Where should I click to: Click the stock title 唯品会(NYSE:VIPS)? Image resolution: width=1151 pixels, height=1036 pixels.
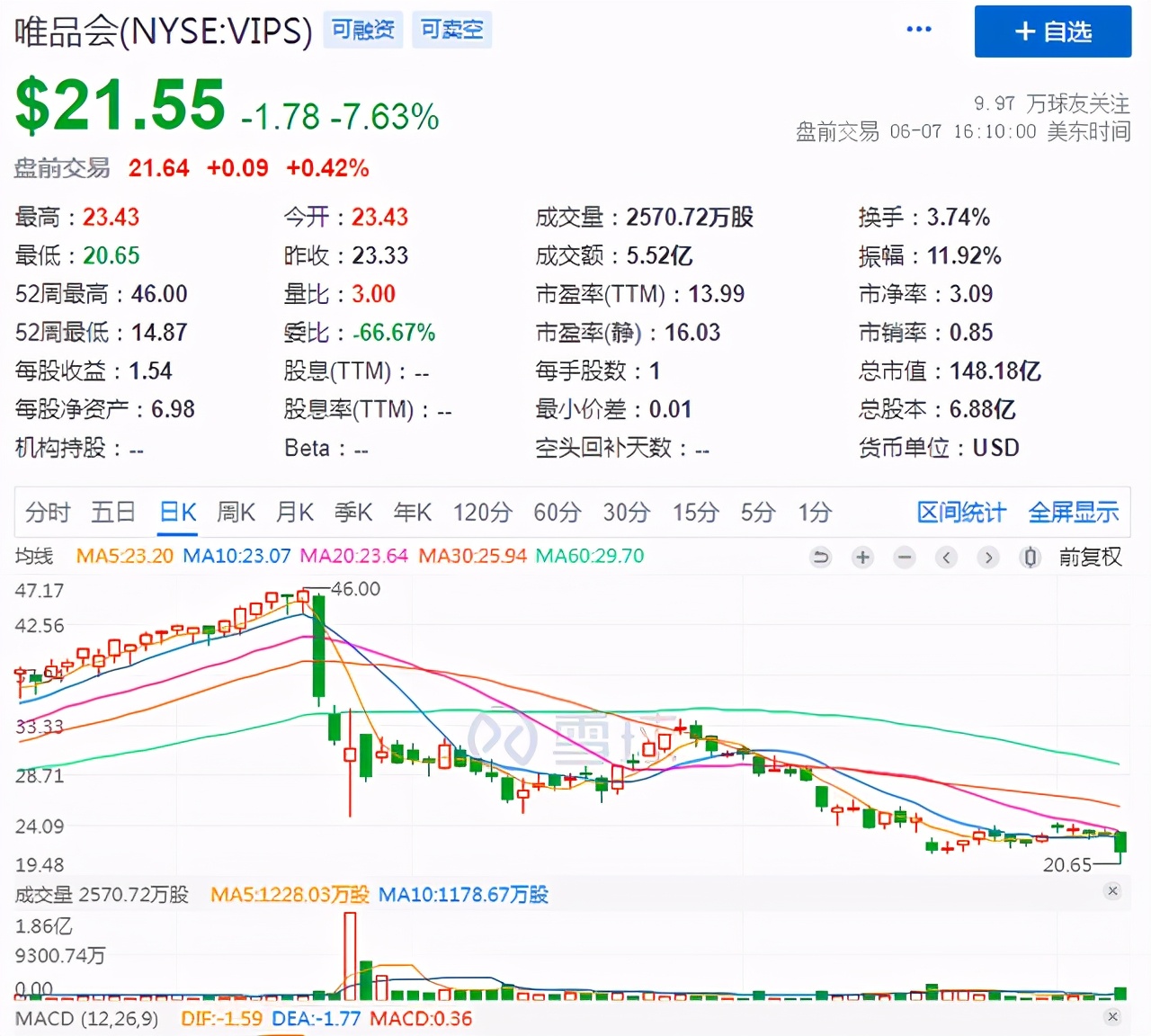164,31
